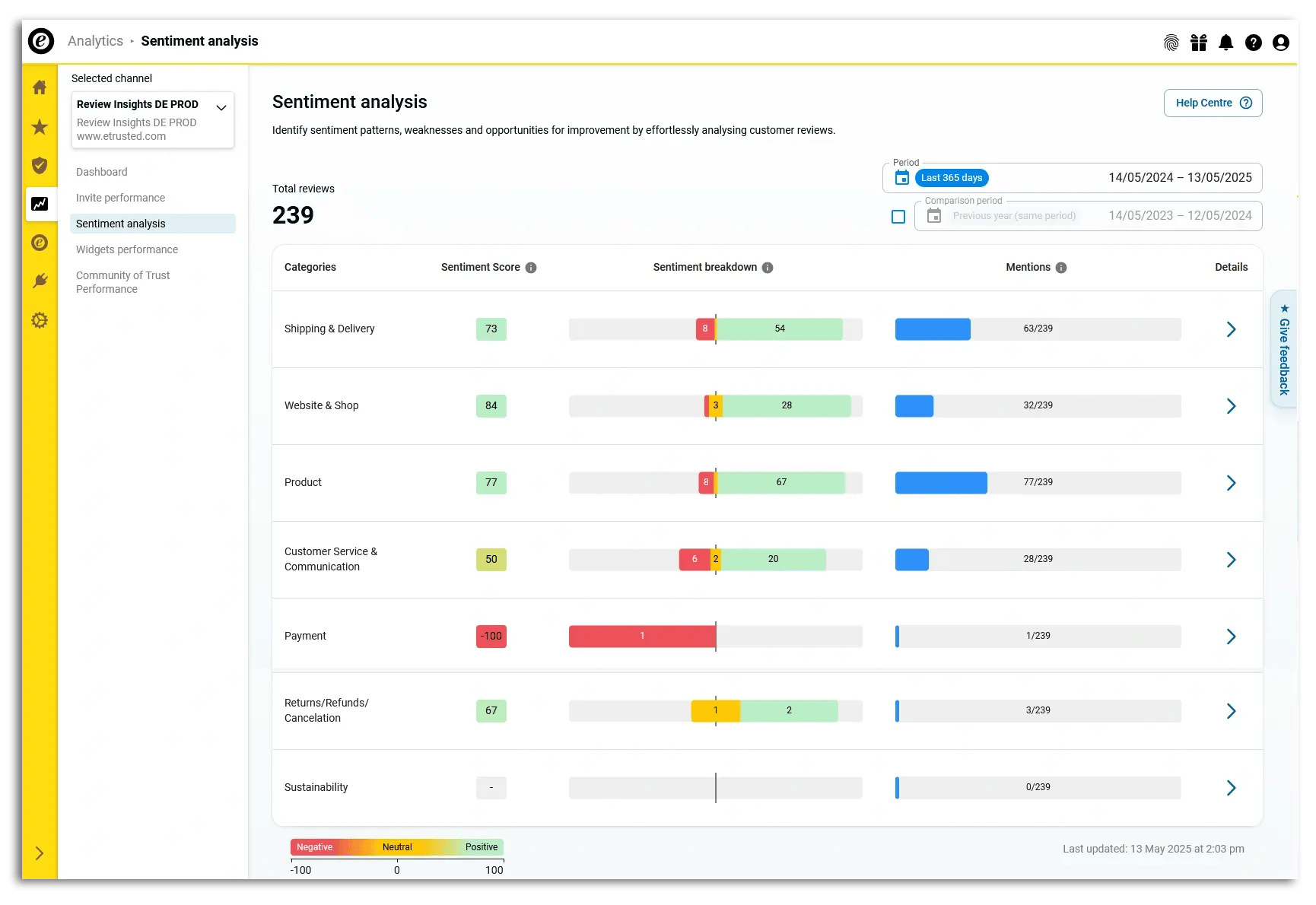
Task: Open the Period calendar picker
Action: pos(901,177)
